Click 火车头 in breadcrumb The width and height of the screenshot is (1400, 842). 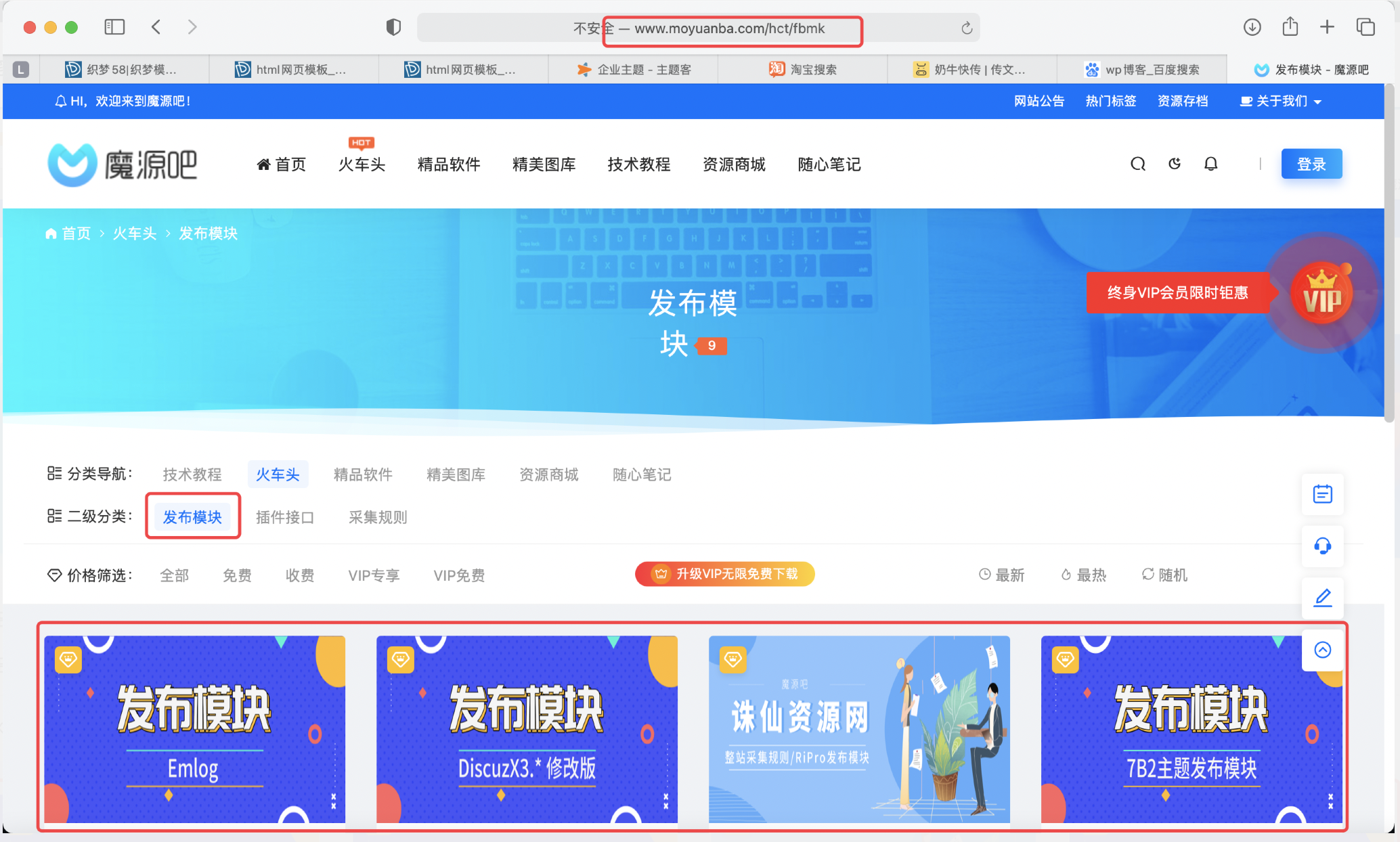pyautogui.click(x=134, y=234)
